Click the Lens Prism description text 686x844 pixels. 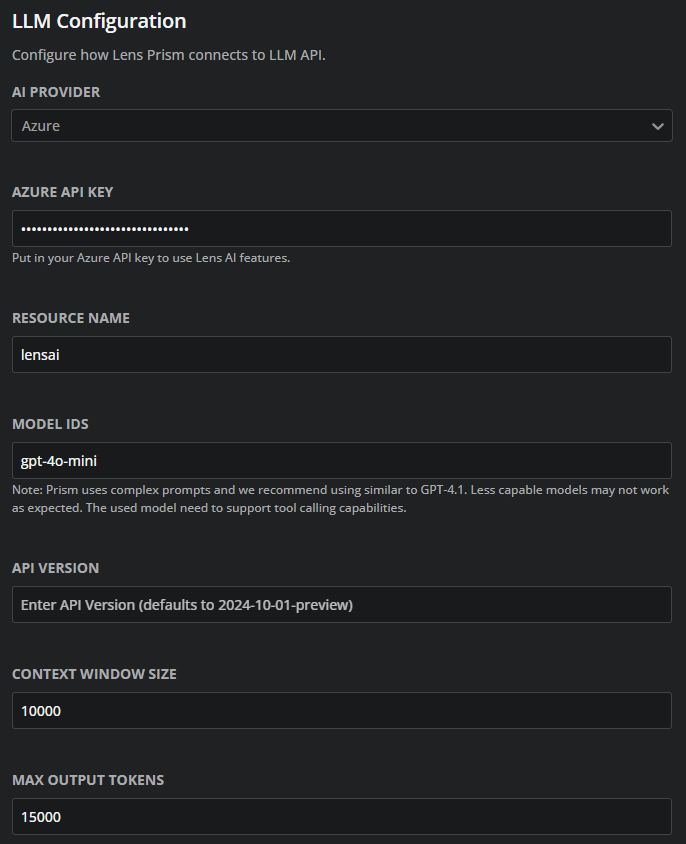(x=169, y=56)
